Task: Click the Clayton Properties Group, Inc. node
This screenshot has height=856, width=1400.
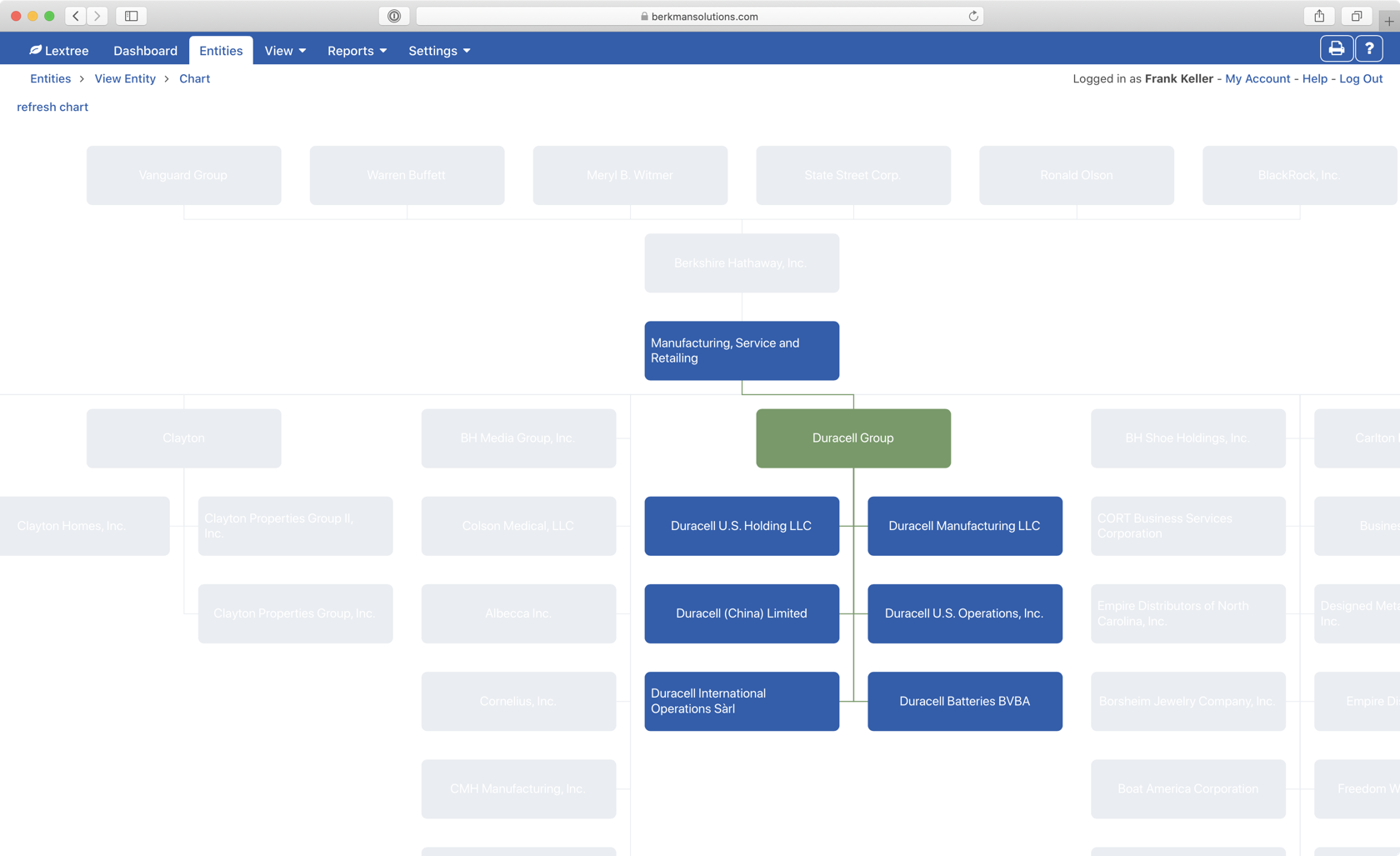Action: [296, 613]
